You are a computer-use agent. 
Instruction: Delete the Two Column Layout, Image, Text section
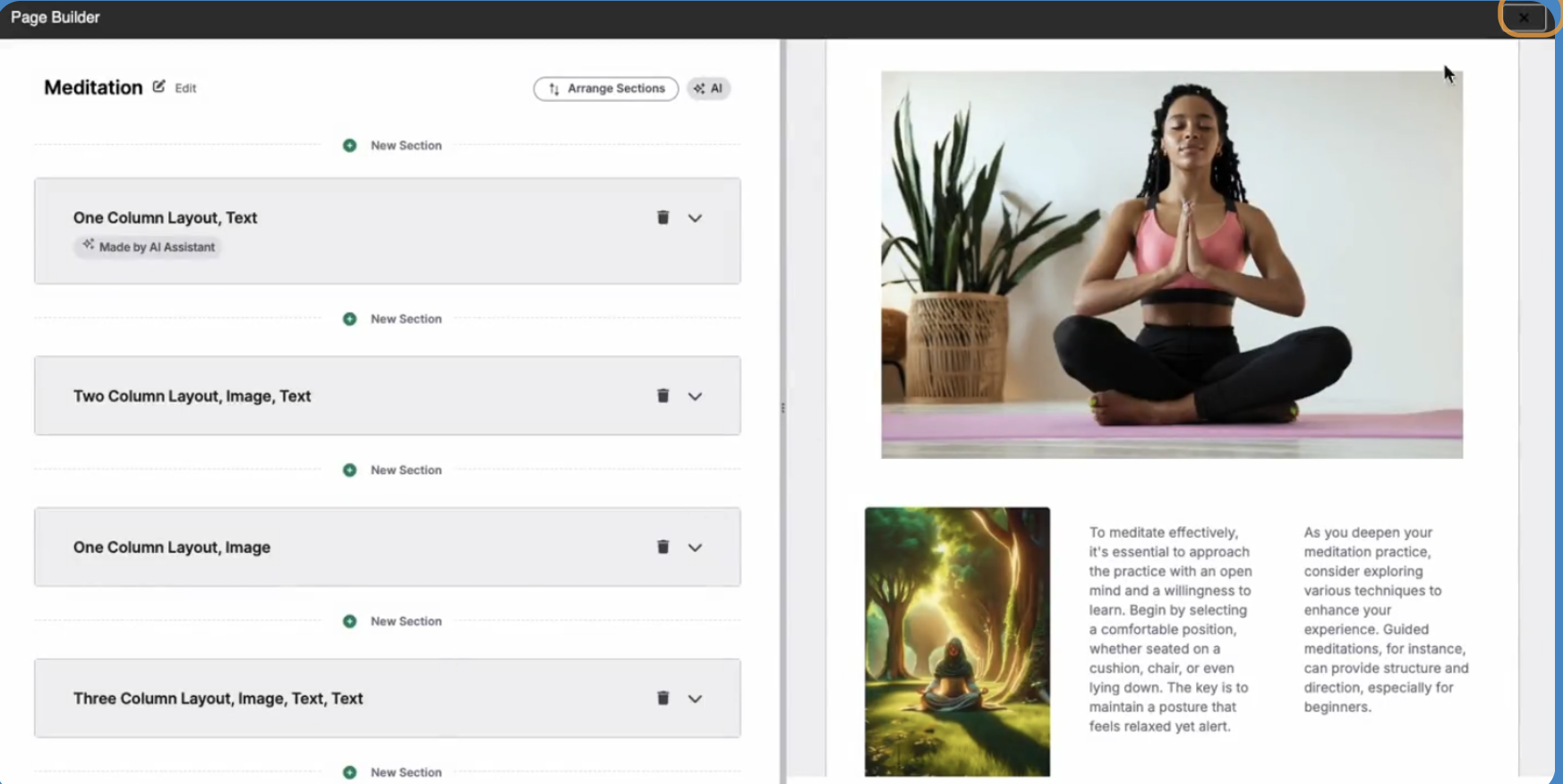662,396
